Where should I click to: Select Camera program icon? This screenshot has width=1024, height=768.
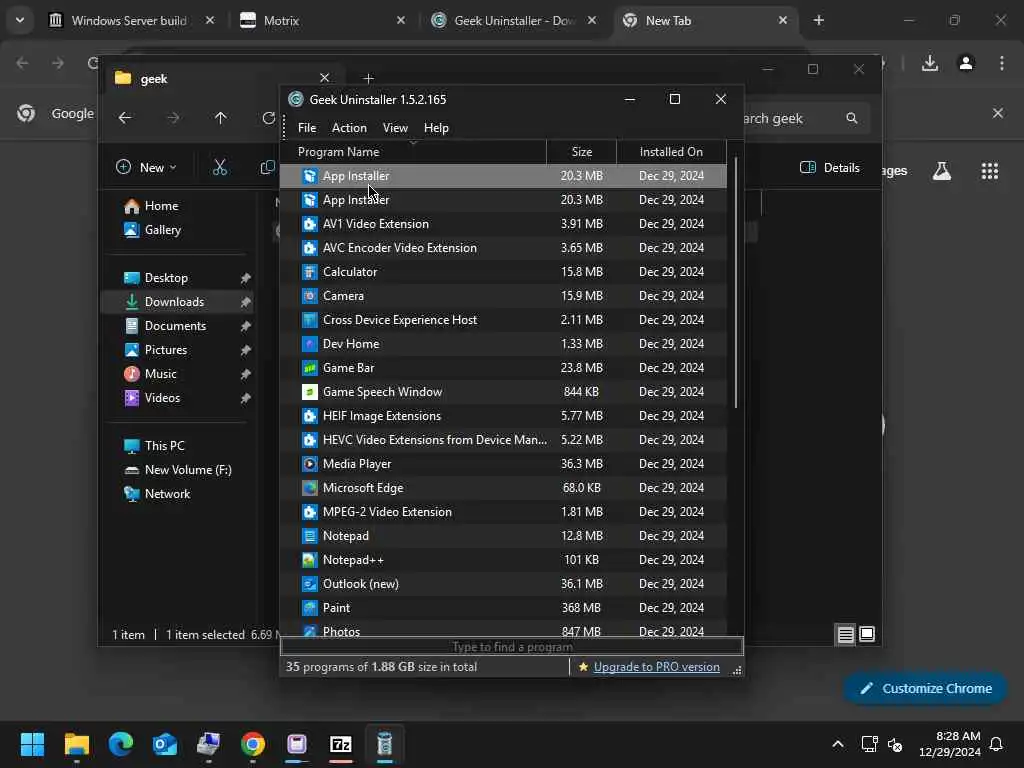coord(310,296)
